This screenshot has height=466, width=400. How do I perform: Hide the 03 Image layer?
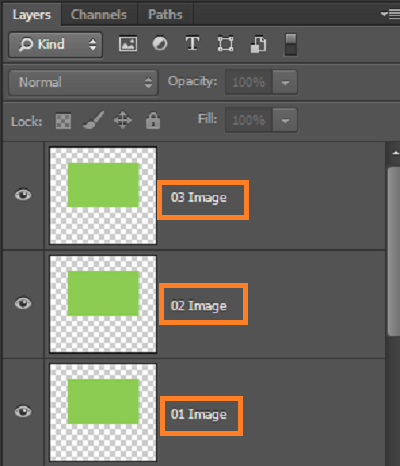tap(23, 195)
